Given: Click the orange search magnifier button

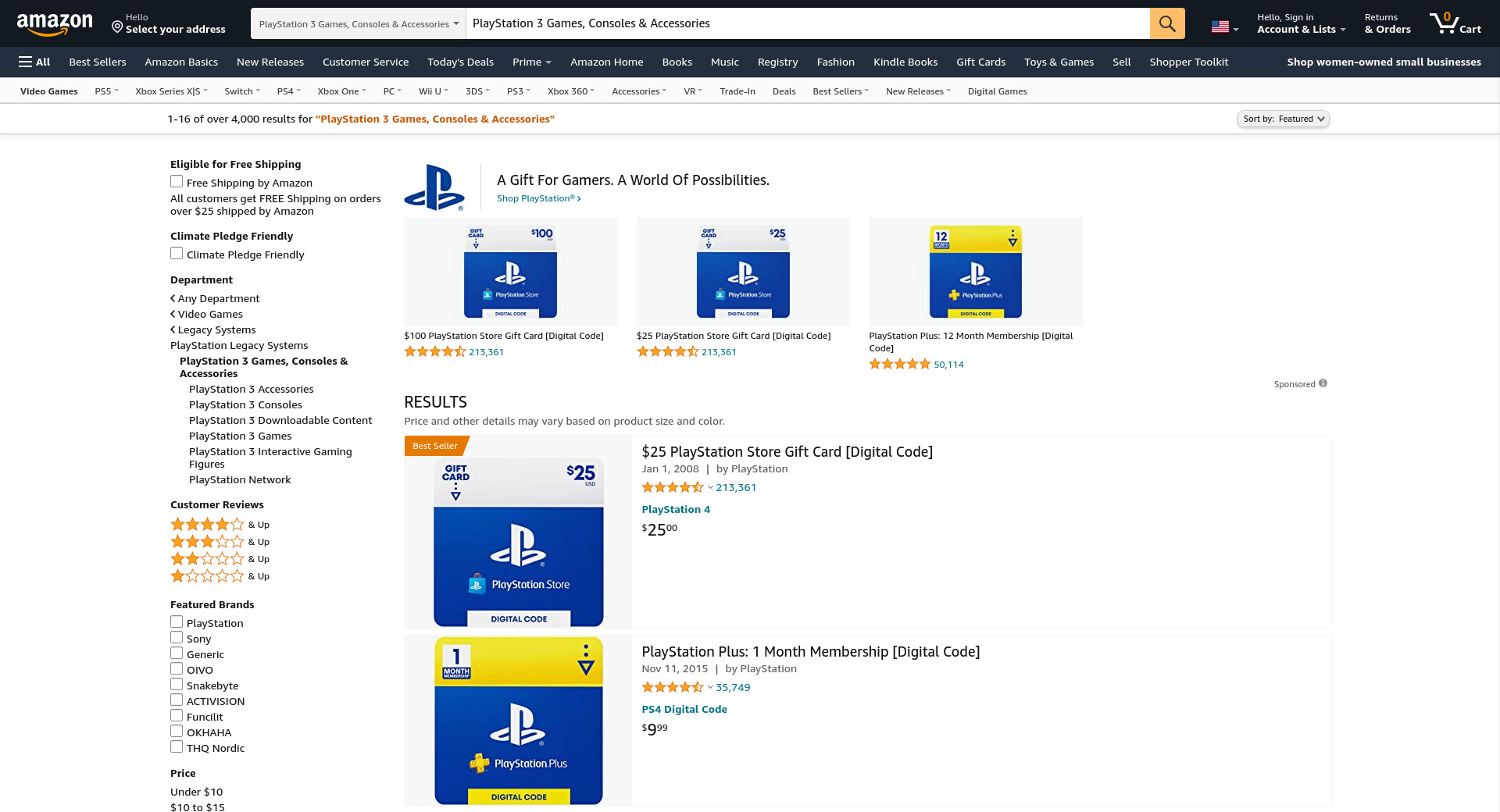Looking at the screenshot, I should point(1166,23).
